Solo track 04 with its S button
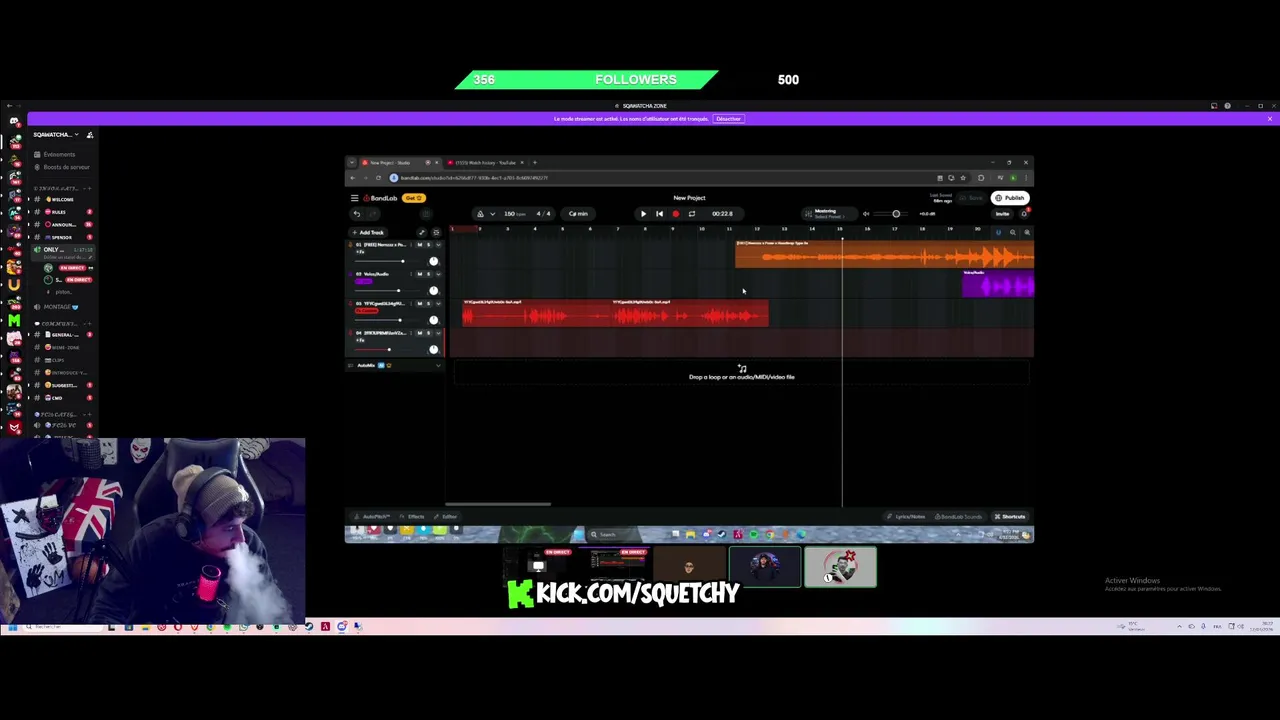The image size is (1280, 720). 429,333
